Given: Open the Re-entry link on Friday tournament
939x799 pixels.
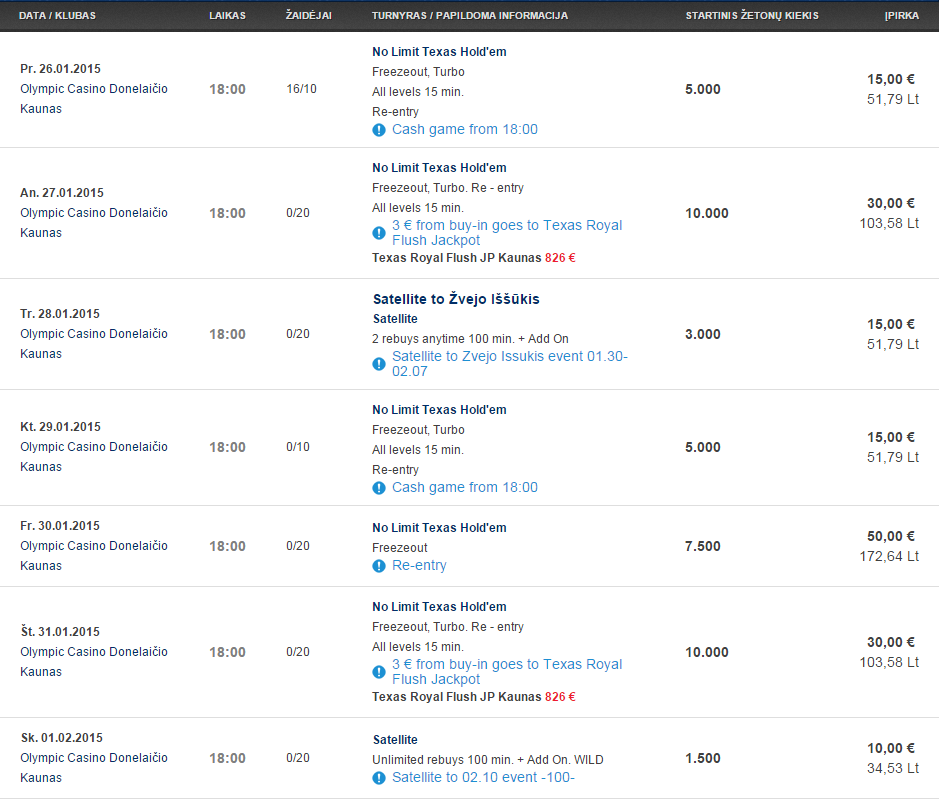Looking at the screenshot, I should coord(419,565).
